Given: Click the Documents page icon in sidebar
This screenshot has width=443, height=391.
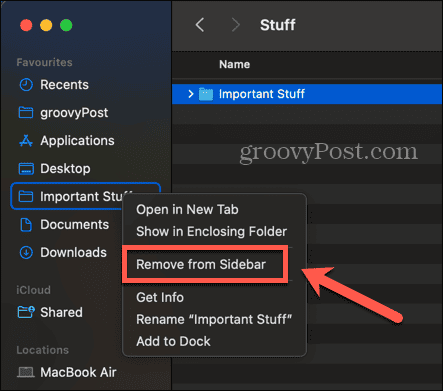Looking at the screenshot, I should (26, 225).
